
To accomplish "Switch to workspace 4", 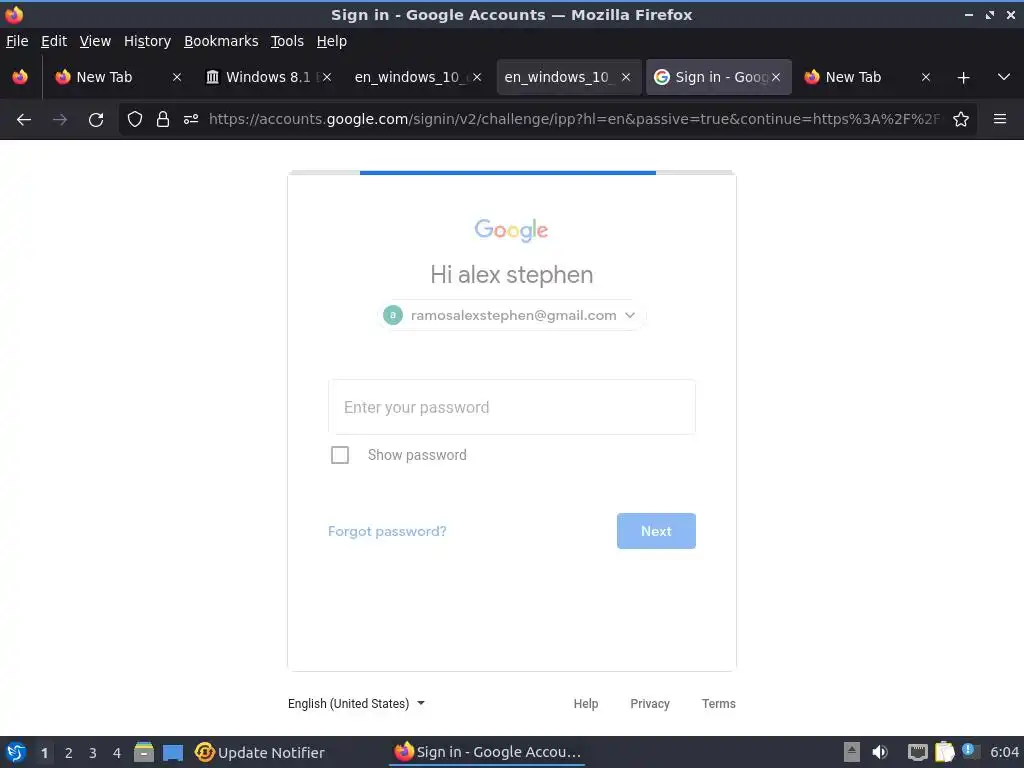I will click(x=117, y=753).
